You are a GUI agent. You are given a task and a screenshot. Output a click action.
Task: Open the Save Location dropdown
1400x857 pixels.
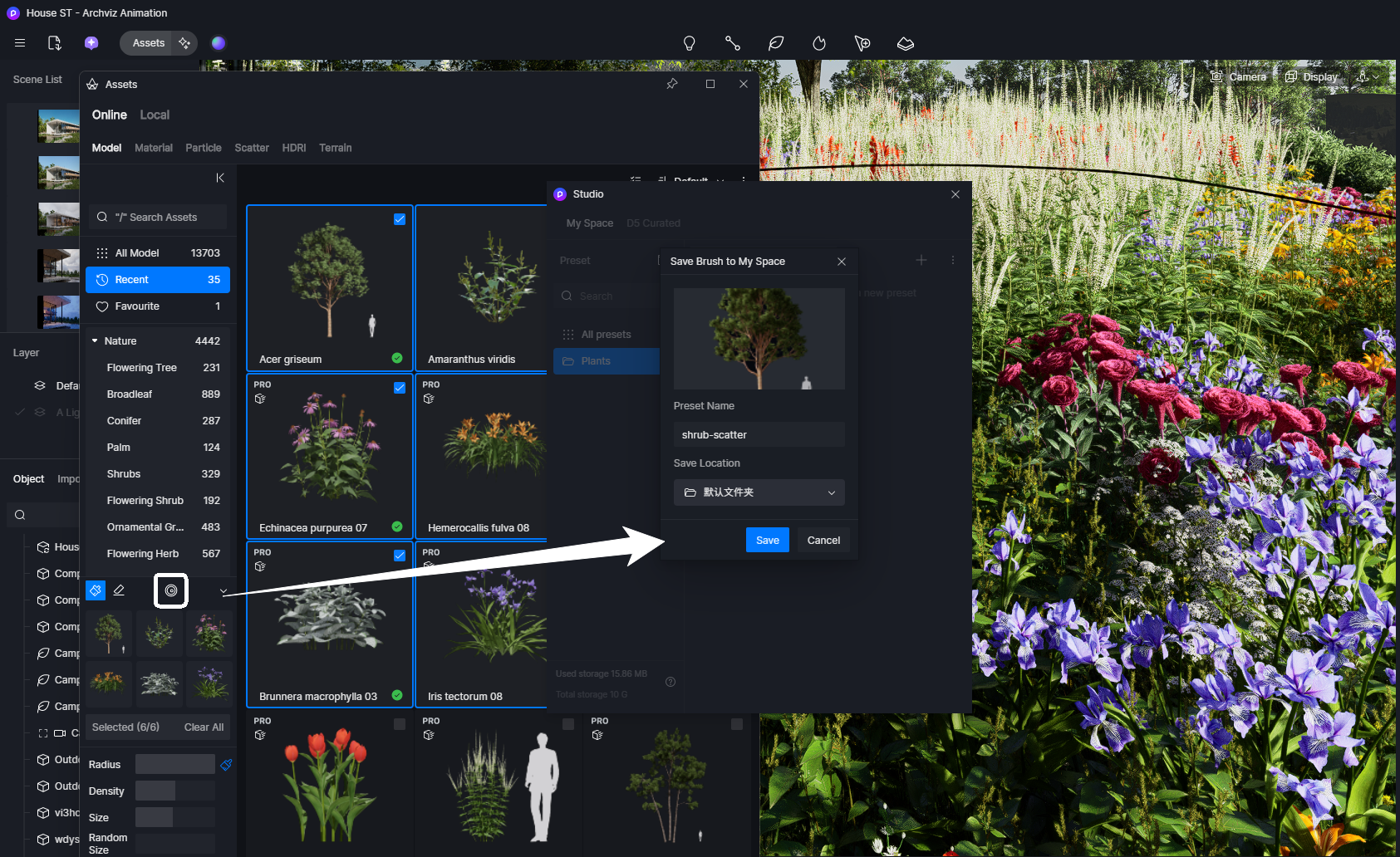pos(759,492)
